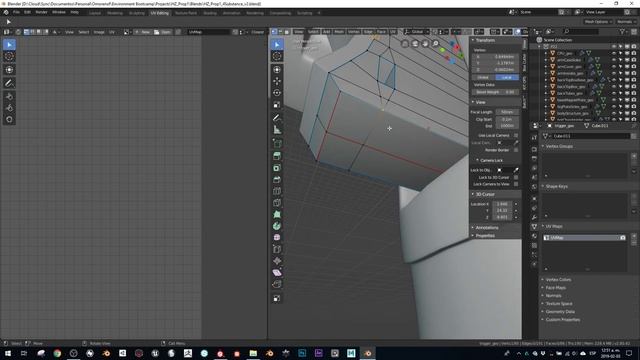Click the Clip Start value field
640x360 pixels.
507,119
